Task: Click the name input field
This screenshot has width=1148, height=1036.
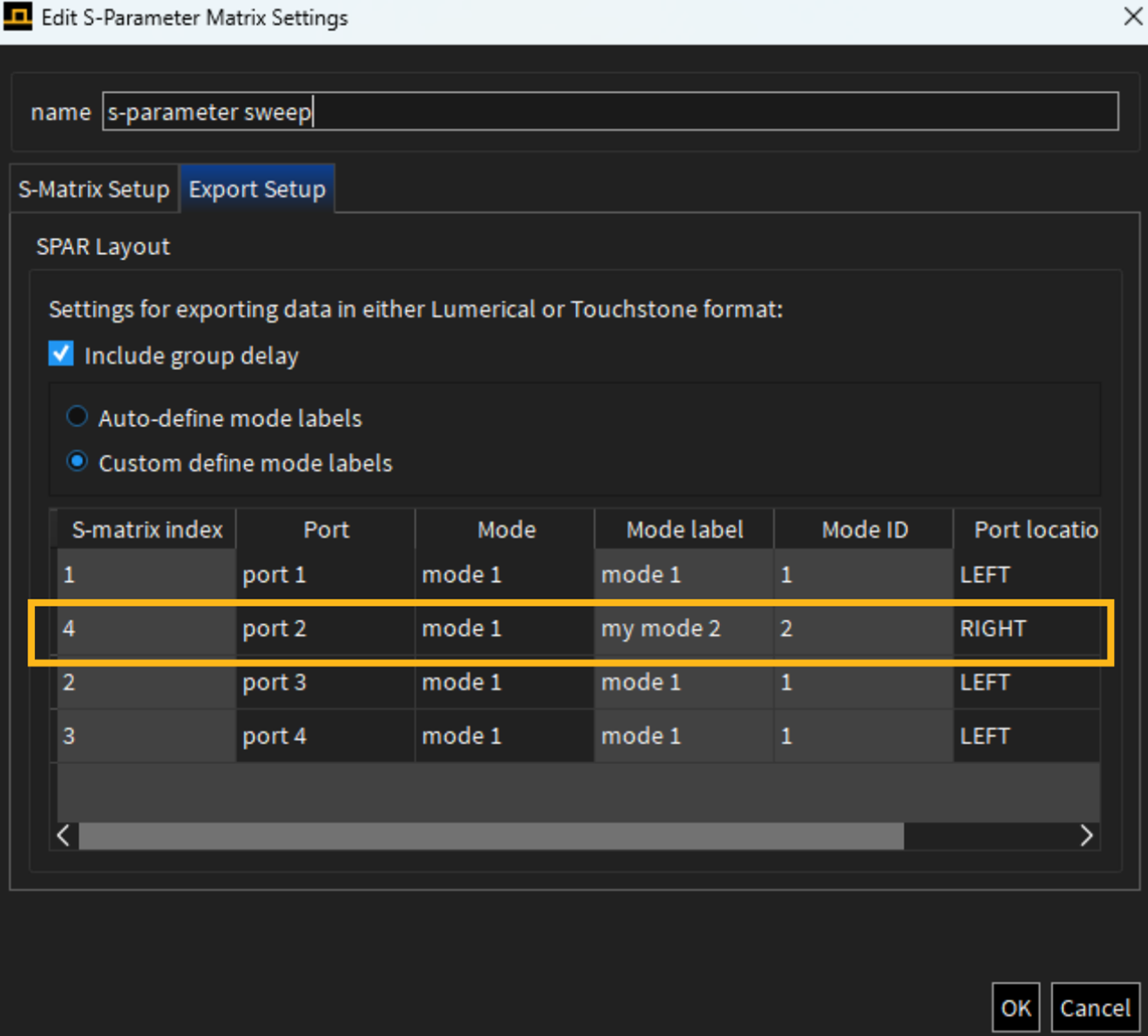Action: click(610, 112)
